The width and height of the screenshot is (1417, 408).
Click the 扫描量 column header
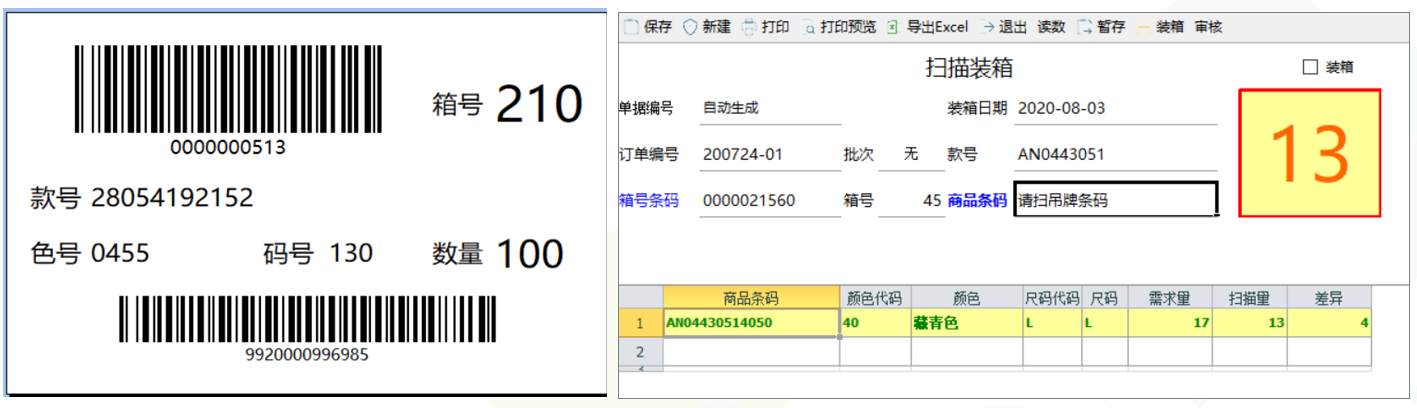pyautogui.click(x=1250, y=298)
